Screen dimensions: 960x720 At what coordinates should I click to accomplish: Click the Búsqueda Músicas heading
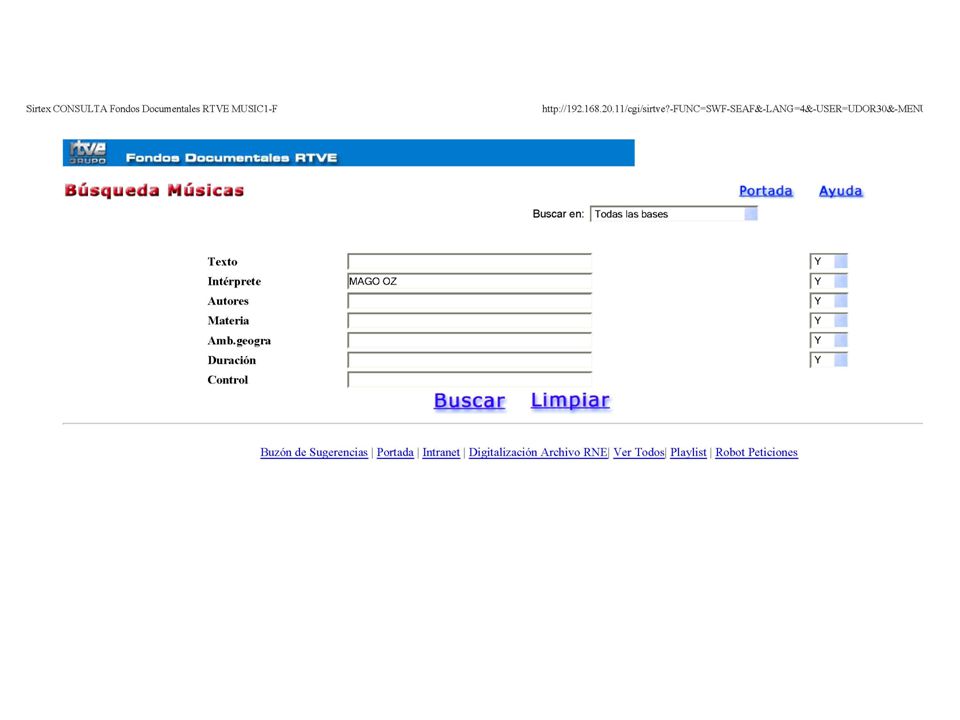pos(154,190)
